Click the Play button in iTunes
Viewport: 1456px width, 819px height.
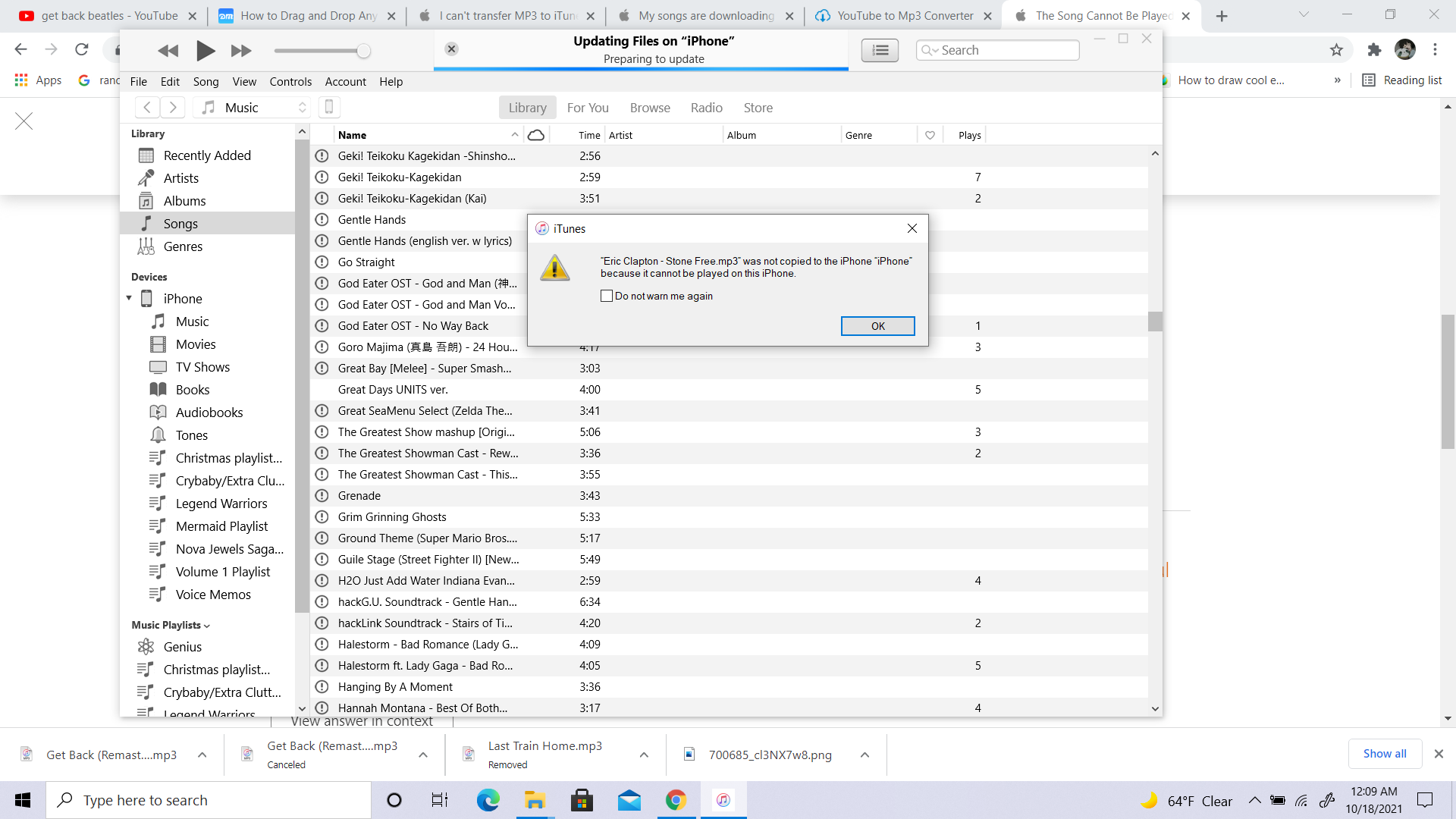205,51
